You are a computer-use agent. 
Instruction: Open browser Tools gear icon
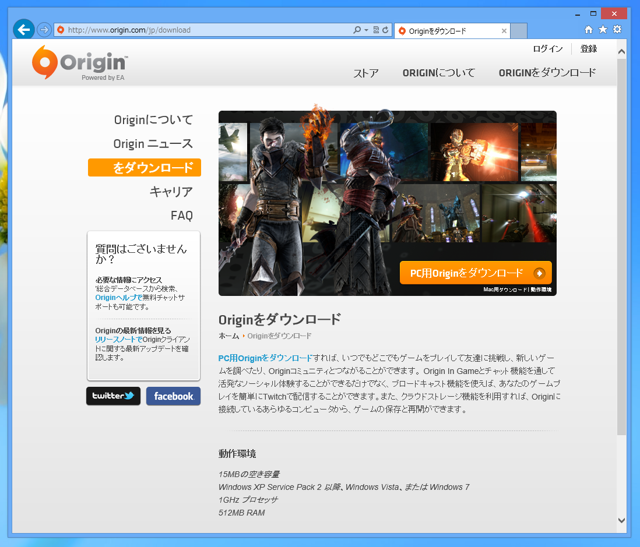coord(617,29)
